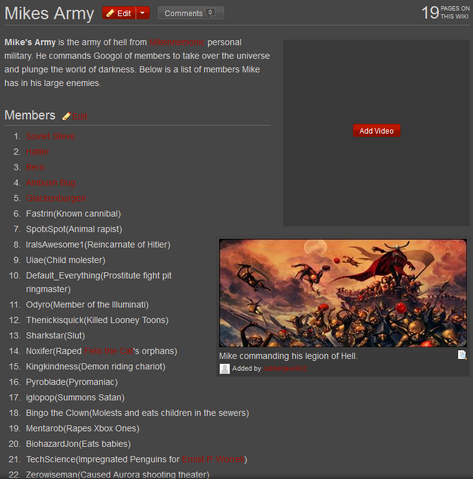Click the legion of Hell image thumbnail
The height and width of the screenshot is (479, 473).
coord(343,293)
